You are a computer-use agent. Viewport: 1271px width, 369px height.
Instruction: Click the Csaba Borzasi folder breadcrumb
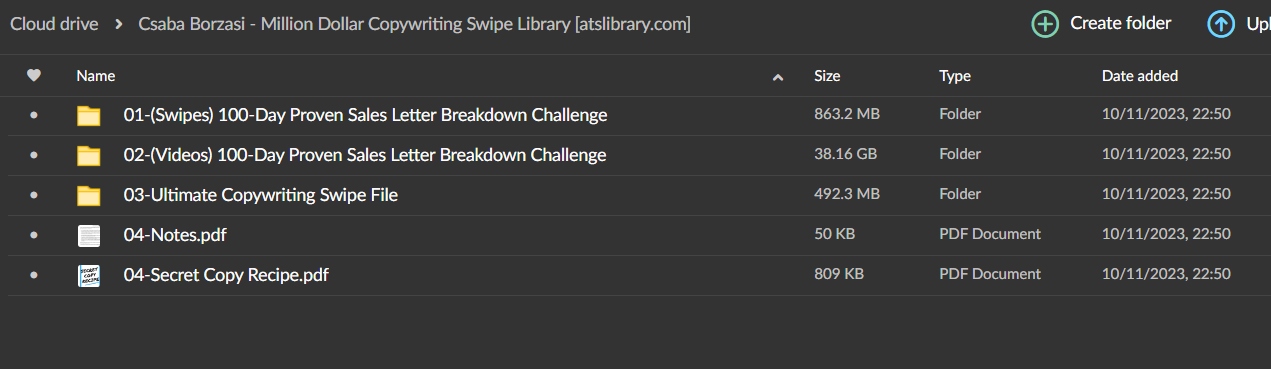414,23
